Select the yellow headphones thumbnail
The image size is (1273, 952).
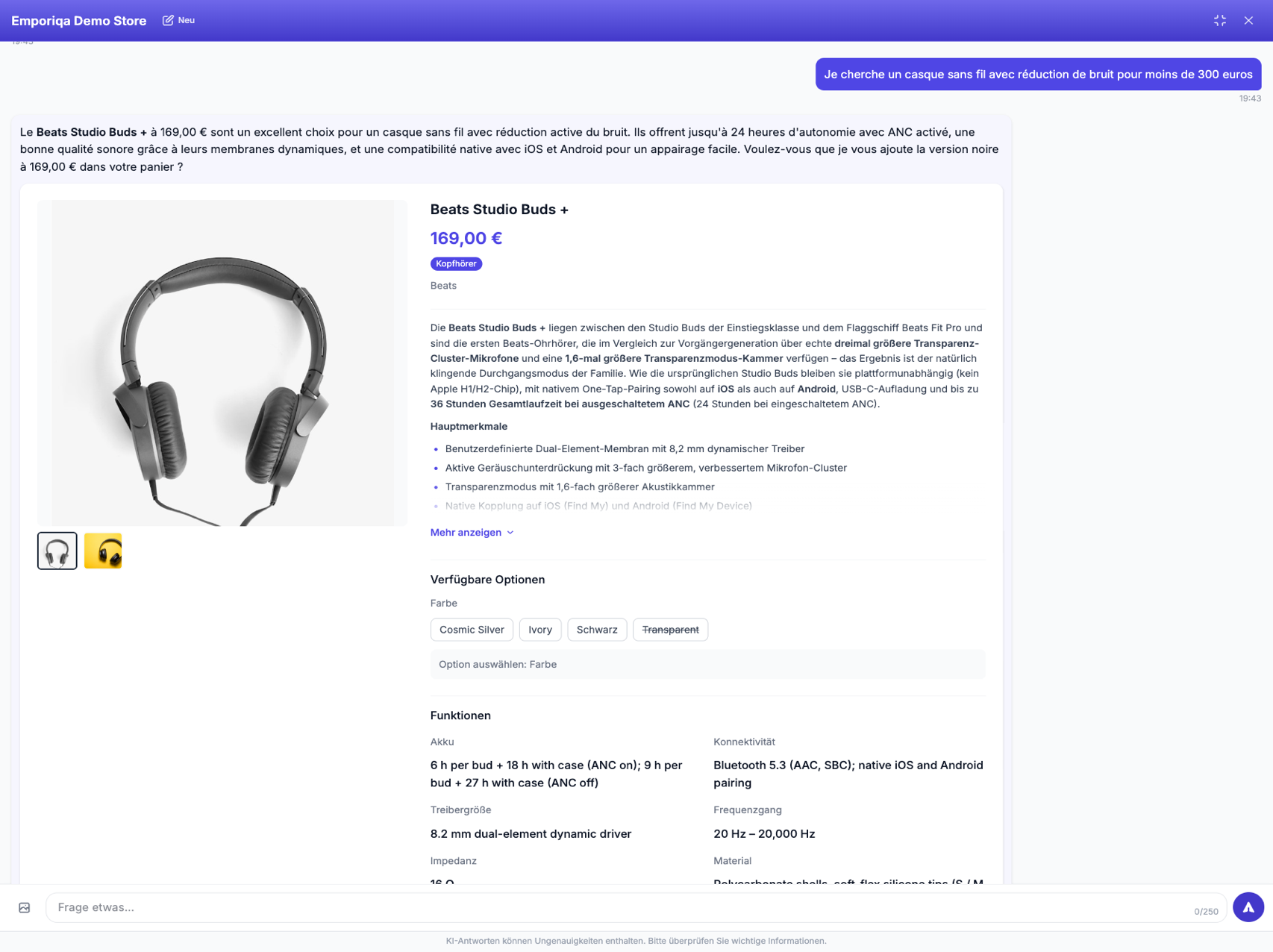(103, 551)
